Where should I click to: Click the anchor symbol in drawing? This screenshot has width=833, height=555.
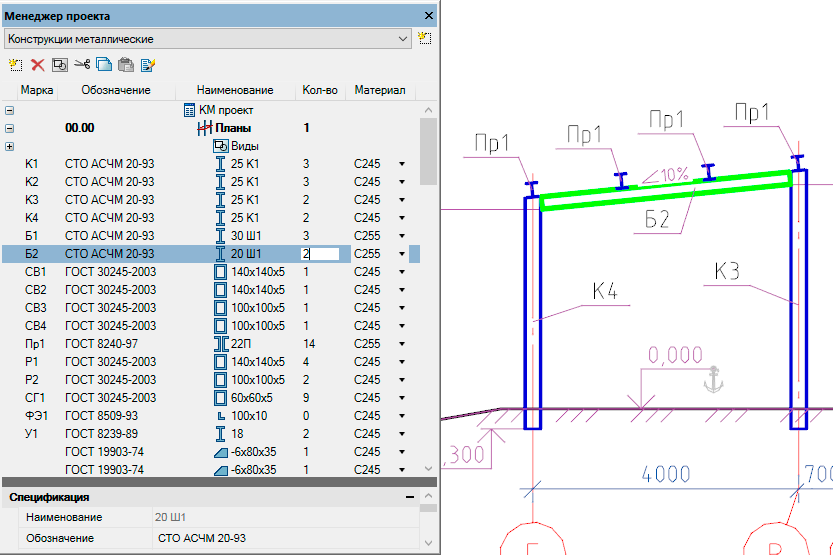click(713, 379)
